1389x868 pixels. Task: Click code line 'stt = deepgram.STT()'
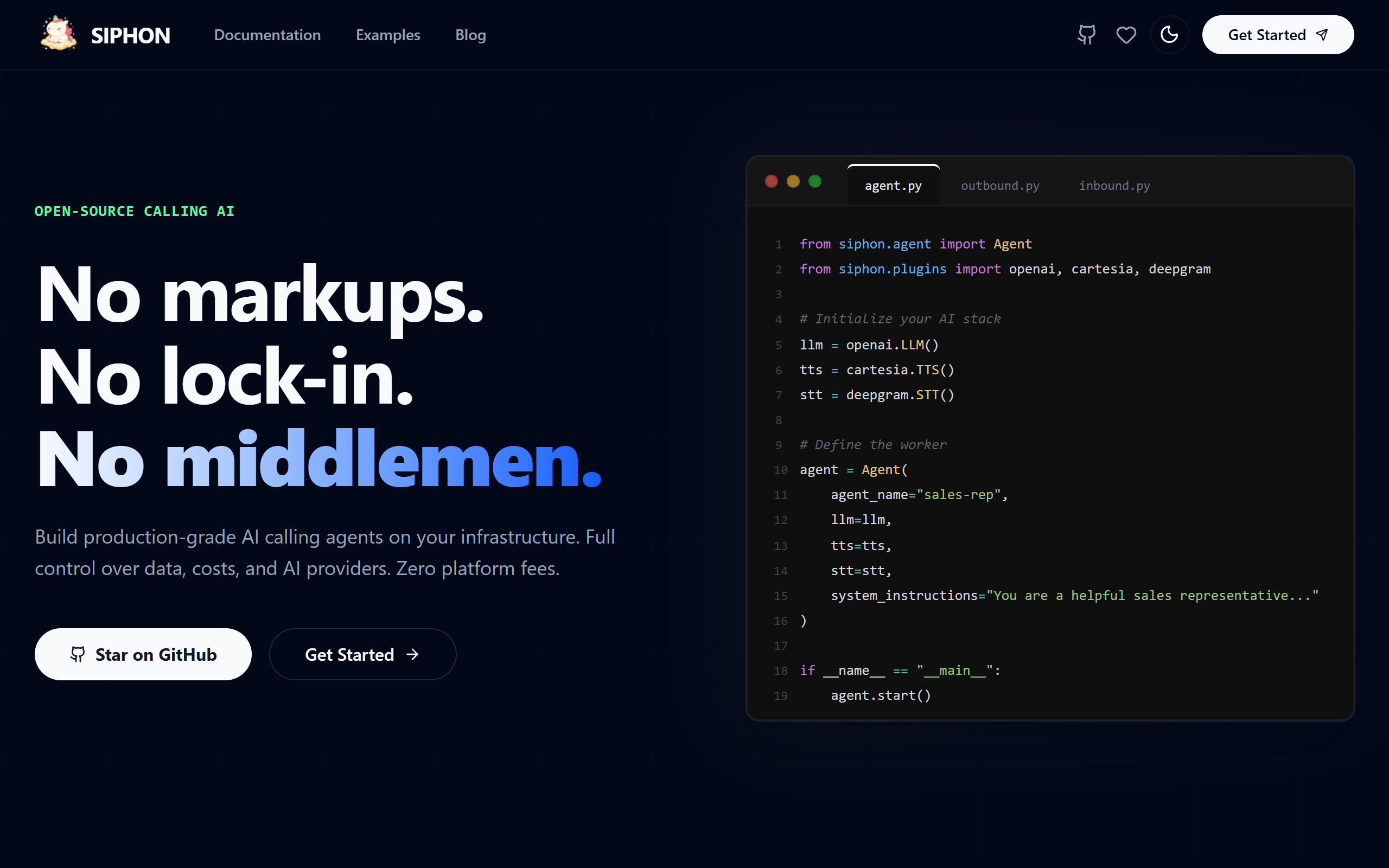[x=877, y=395]
